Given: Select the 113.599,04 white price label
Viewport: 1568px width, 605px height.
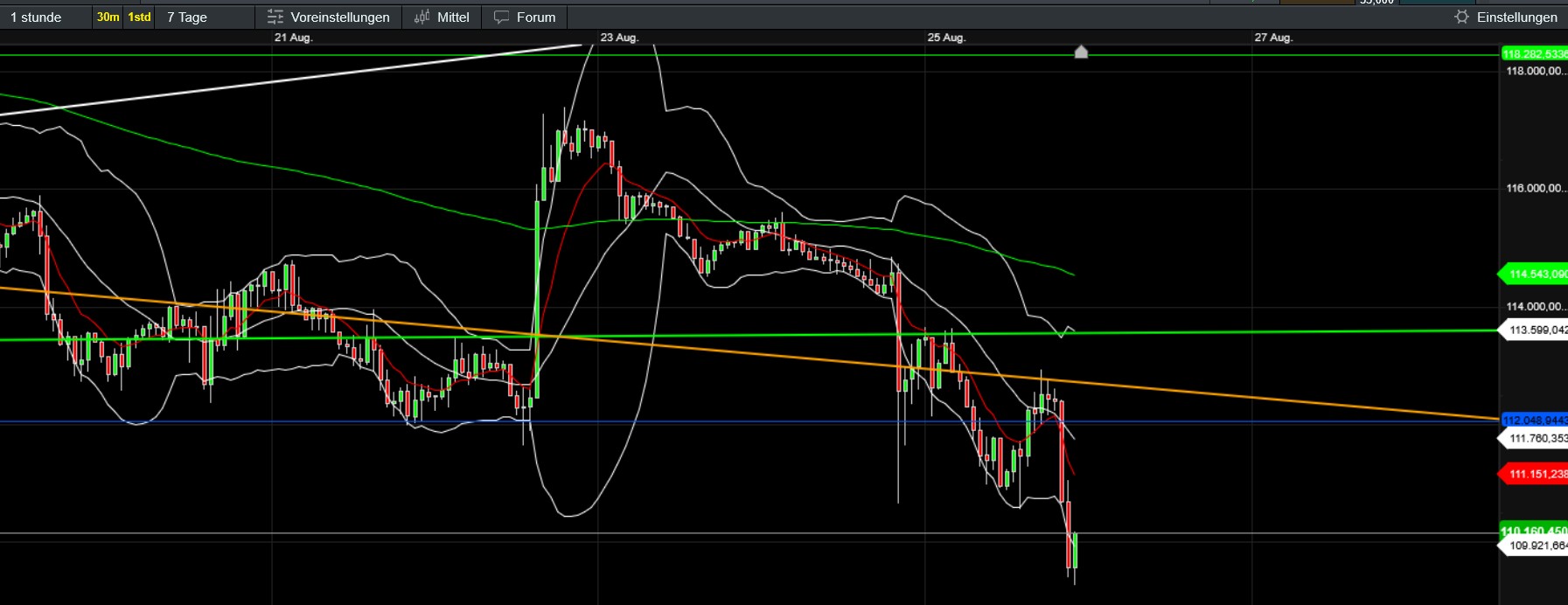Looking at the screenshot, I should click(1534, 330).
